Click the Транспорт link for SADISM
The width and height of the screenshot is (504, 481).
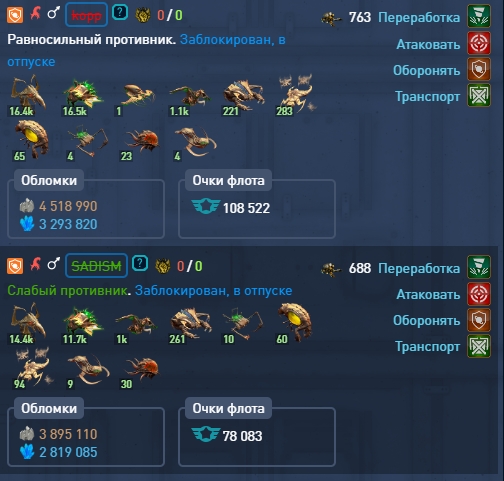tap(427, 347)
